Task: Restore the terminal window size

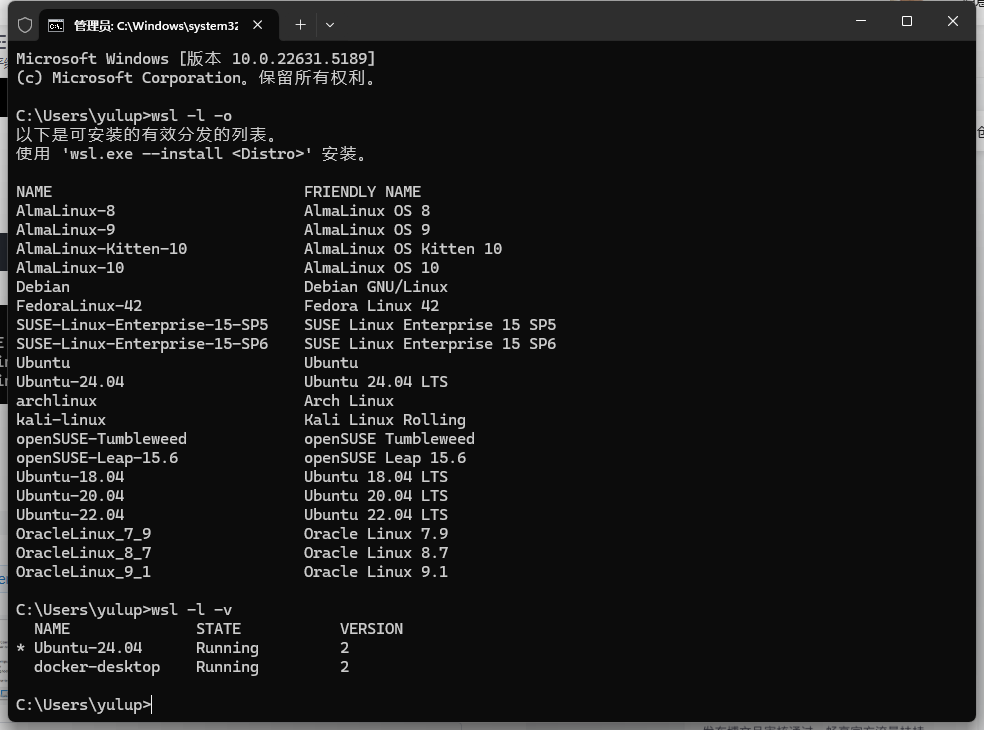Action: coord(907,21)
